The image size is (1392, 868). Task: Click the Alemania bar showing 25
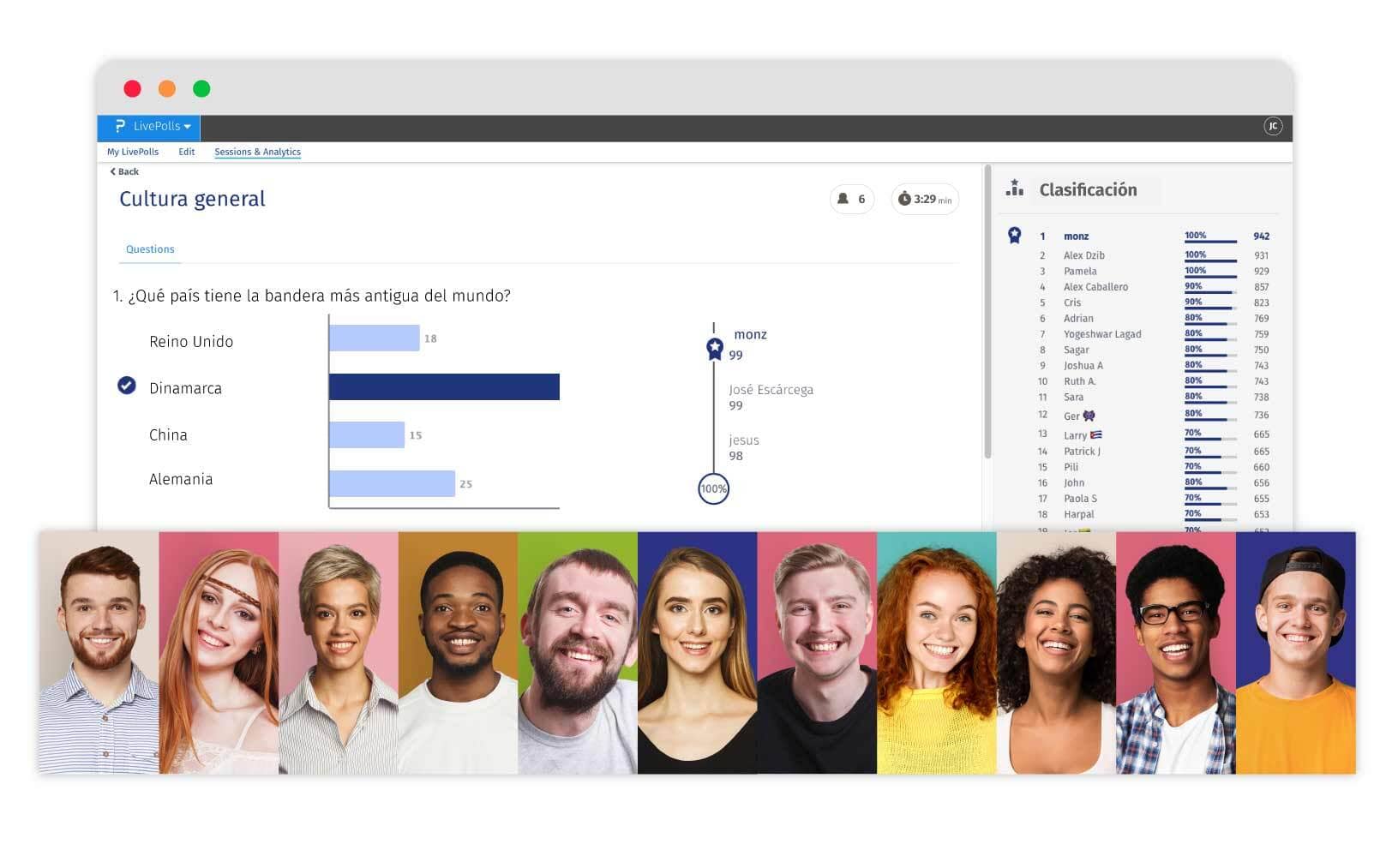pos(393,483)
